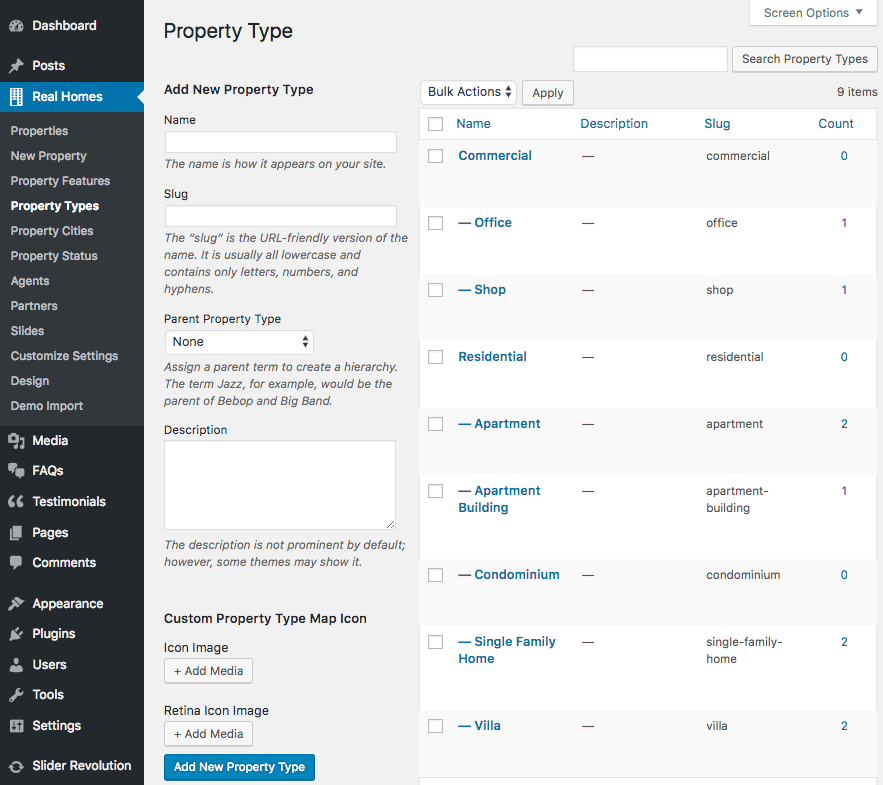
Task: Check the select-all checkbox in the table header
Action: (x=435, y=123)
